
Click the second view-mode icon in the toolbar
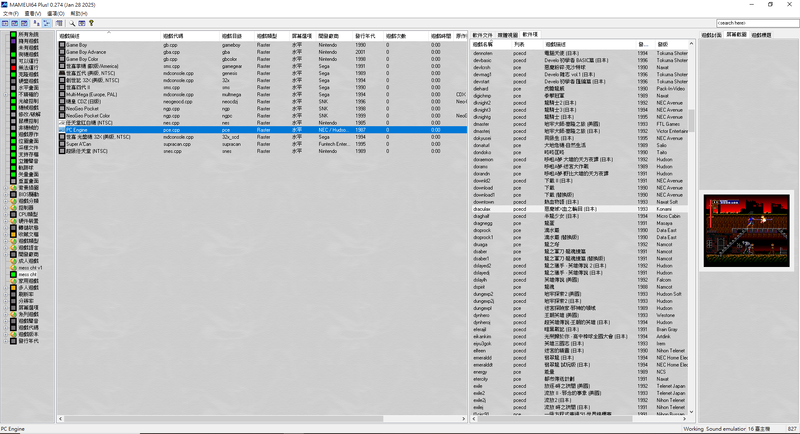pyautogui.click(x=15, y=23)
